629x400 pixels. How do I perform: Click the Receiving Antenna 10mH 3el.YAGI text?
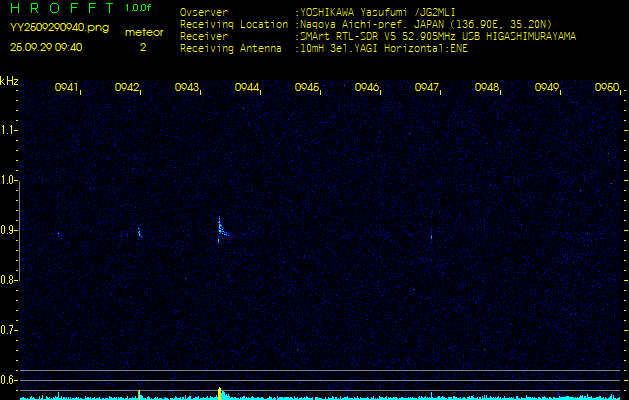383,49
